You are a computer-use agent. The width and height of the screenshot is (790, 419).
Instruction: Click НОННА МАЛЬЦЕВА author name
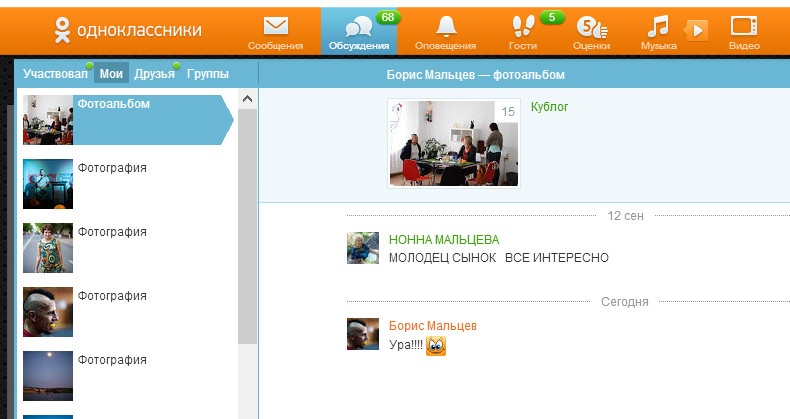pyautogui.click(x=444, y=240)
